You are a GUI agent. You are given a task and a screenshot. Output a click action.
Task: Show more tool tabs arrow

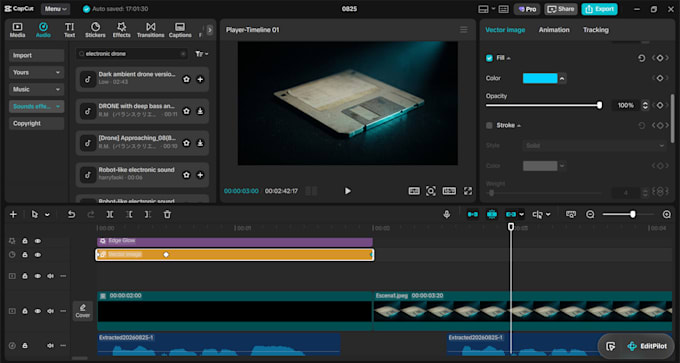[x=210, y=30]
